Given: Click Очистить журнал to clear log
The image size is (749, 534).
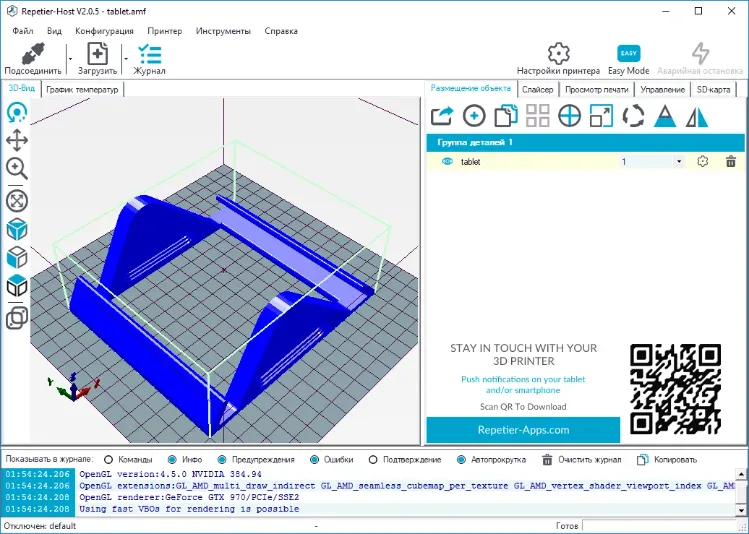Looking at the screenshot, I should pyautogui.click(x=582, y=459).
